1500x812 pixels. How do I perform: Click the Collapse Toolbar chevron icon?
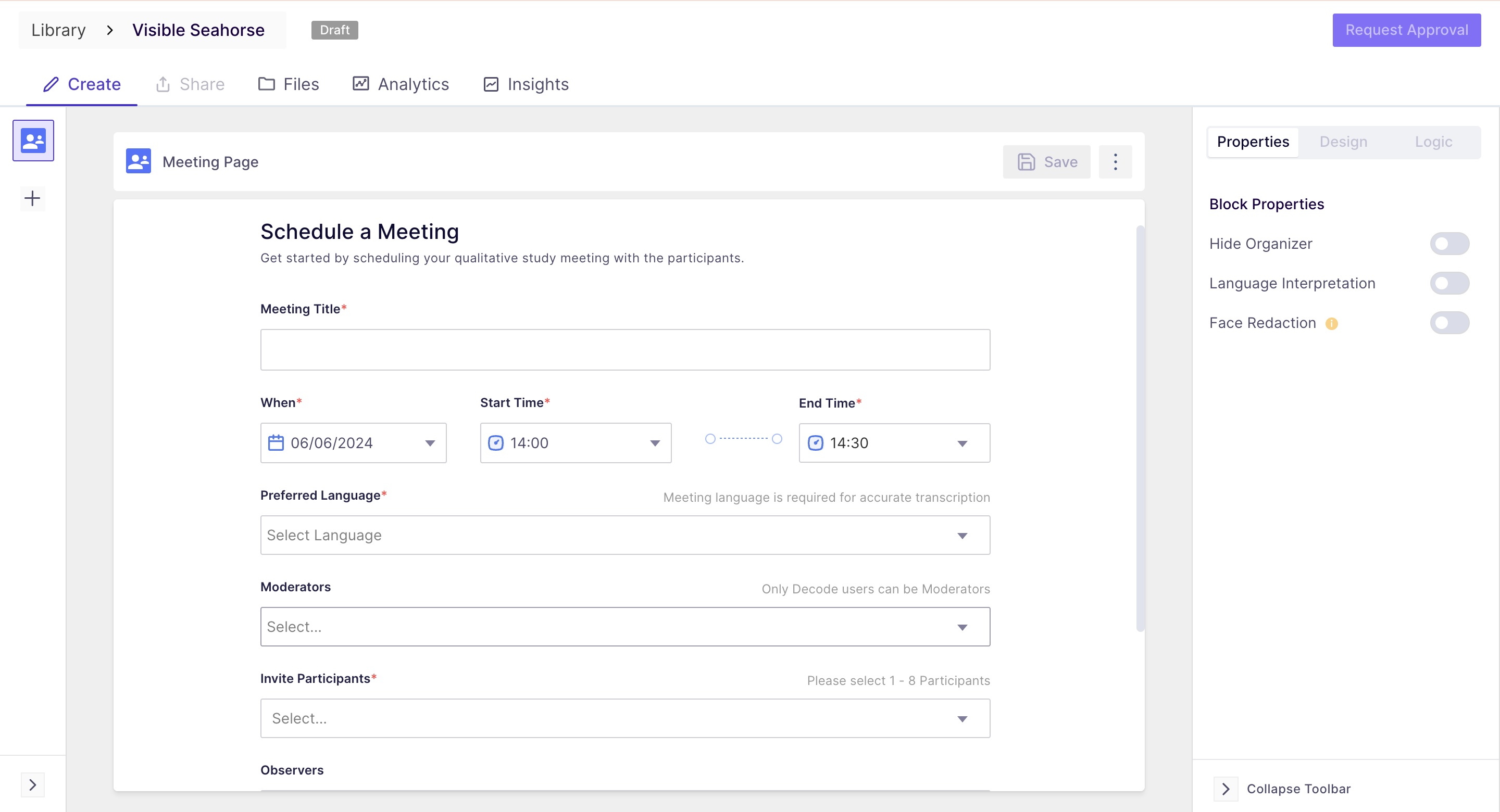pyautogui.click(x=1226, y=789)
